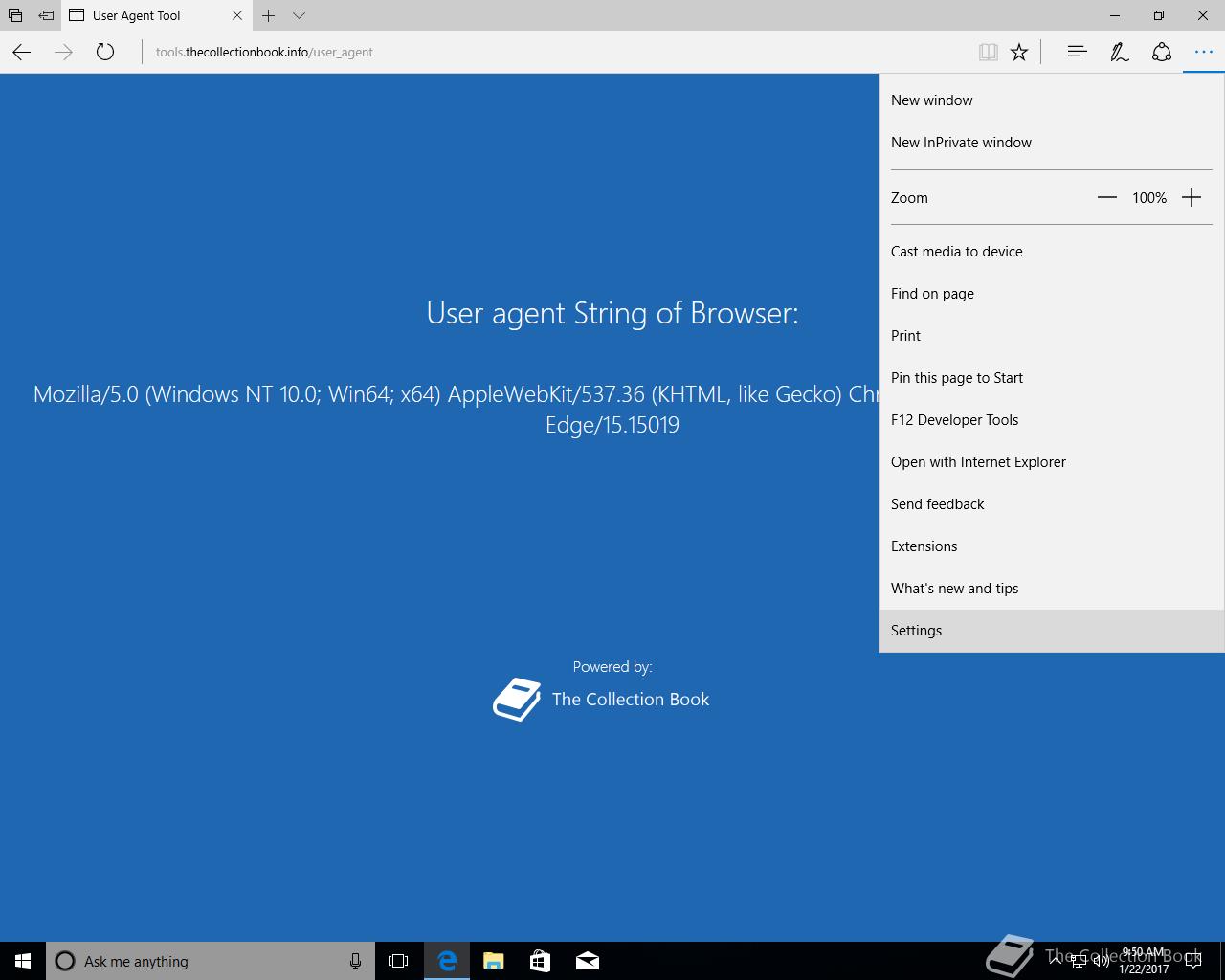Click the Make a Web Note pen icon
This screenshot has width=1225, height=980.
pyautogui.click(x=1119, y=52)
